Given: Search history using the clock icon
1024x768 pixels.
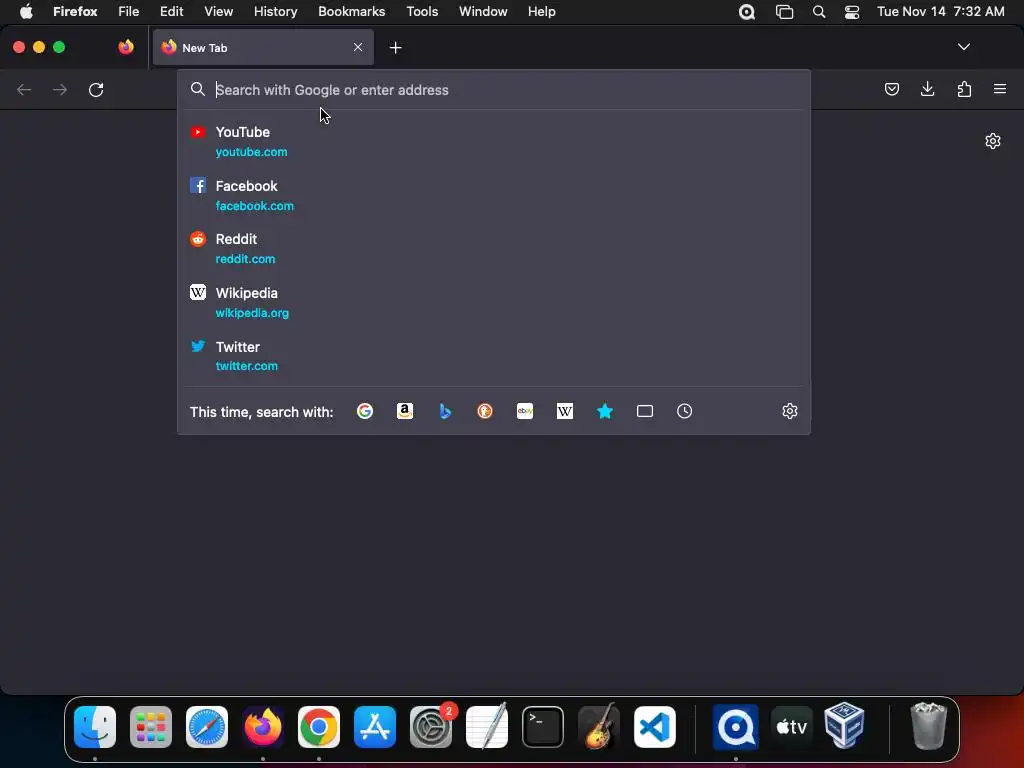Looking at the screenshot, I should point(684,411).
